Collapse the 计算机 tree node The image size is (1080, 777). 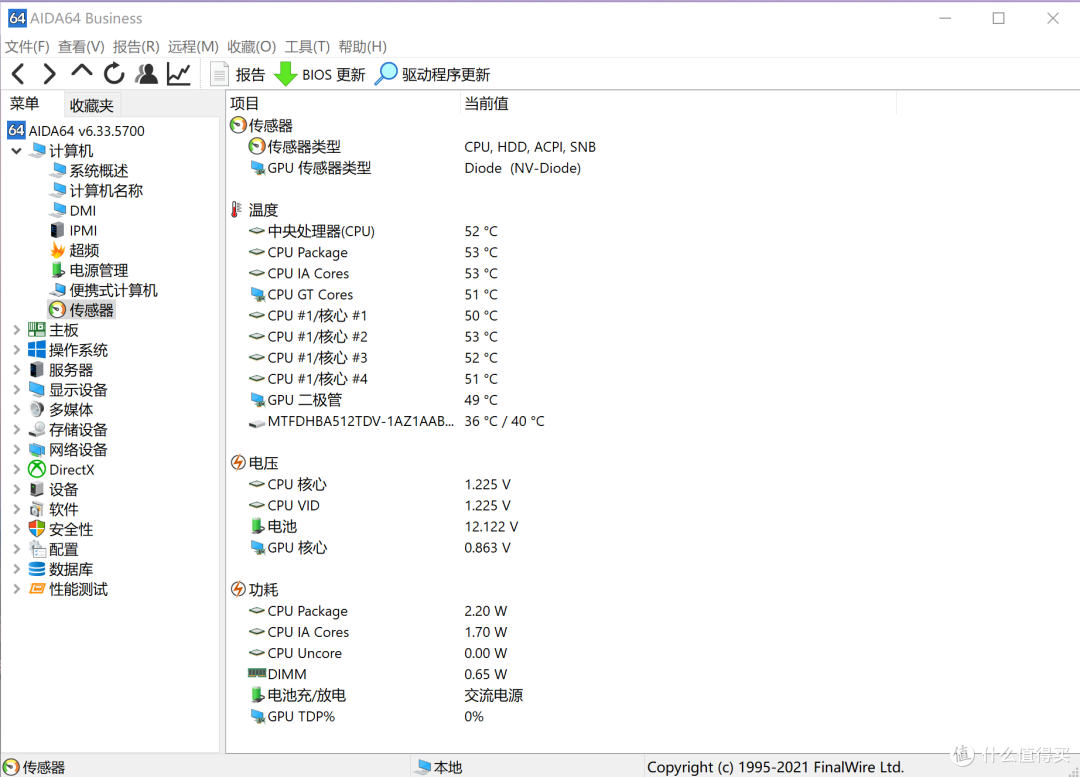tap(17, 151)
